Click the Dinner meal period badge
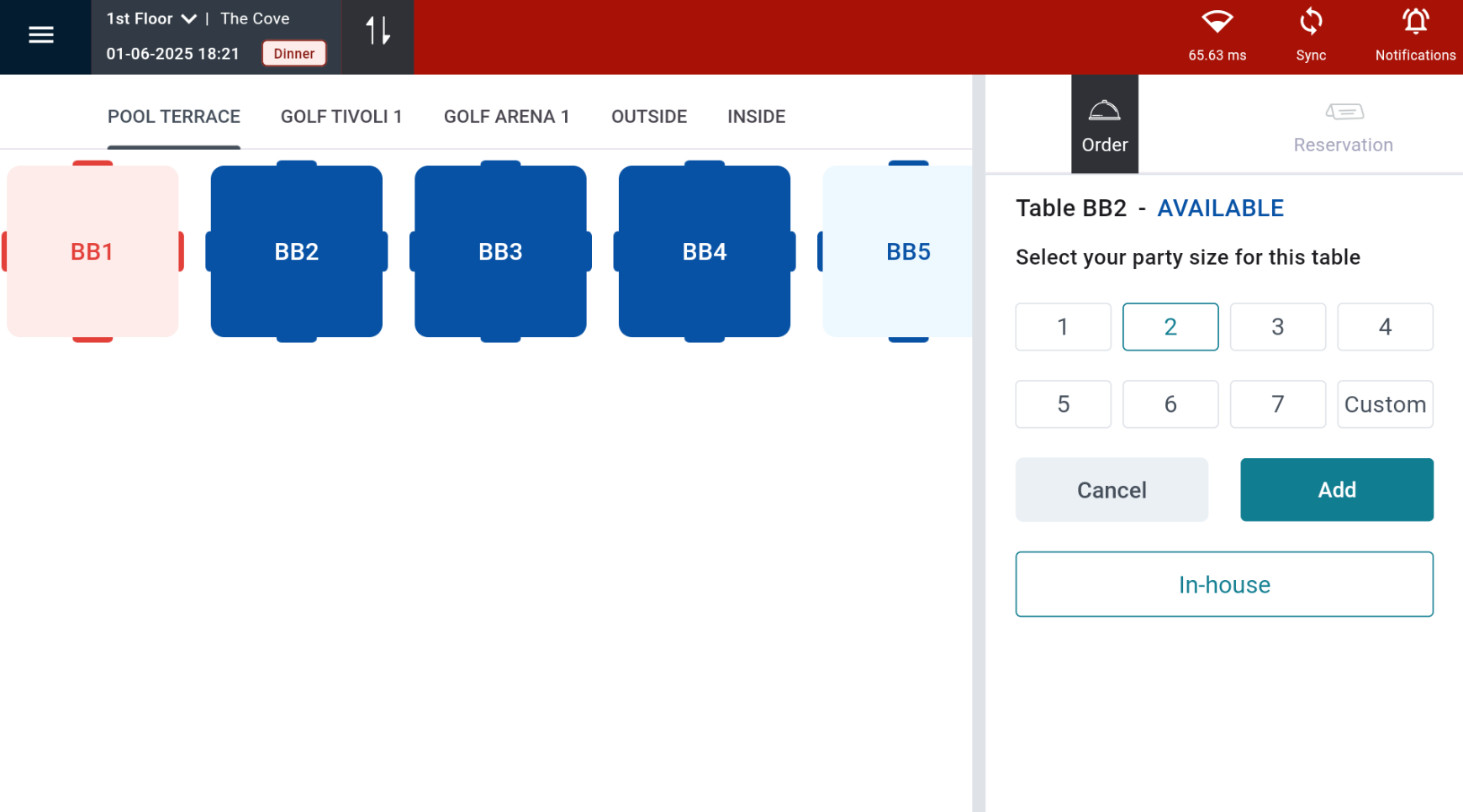The image size is (1463, 812). pos(293,54)
